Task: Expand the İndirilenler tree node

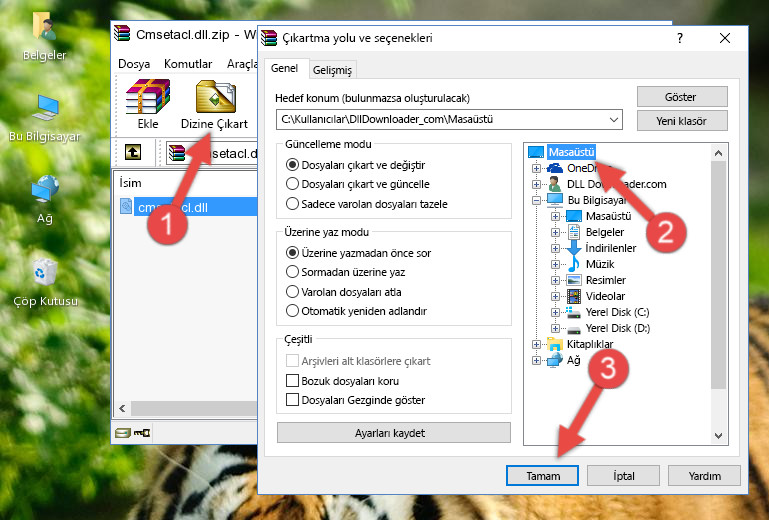Action: coord(555,248)
